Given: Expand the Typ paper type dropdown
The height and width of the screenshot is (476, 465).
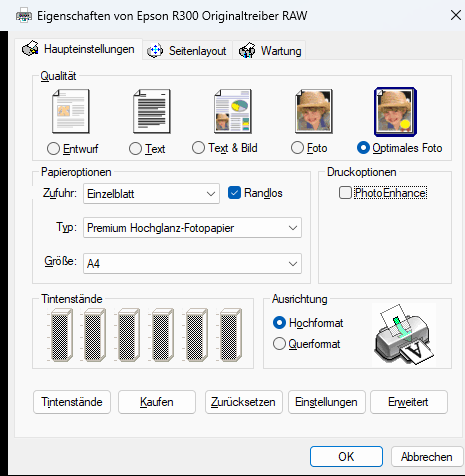Looking at the screenshot, I should coord(192,228).
